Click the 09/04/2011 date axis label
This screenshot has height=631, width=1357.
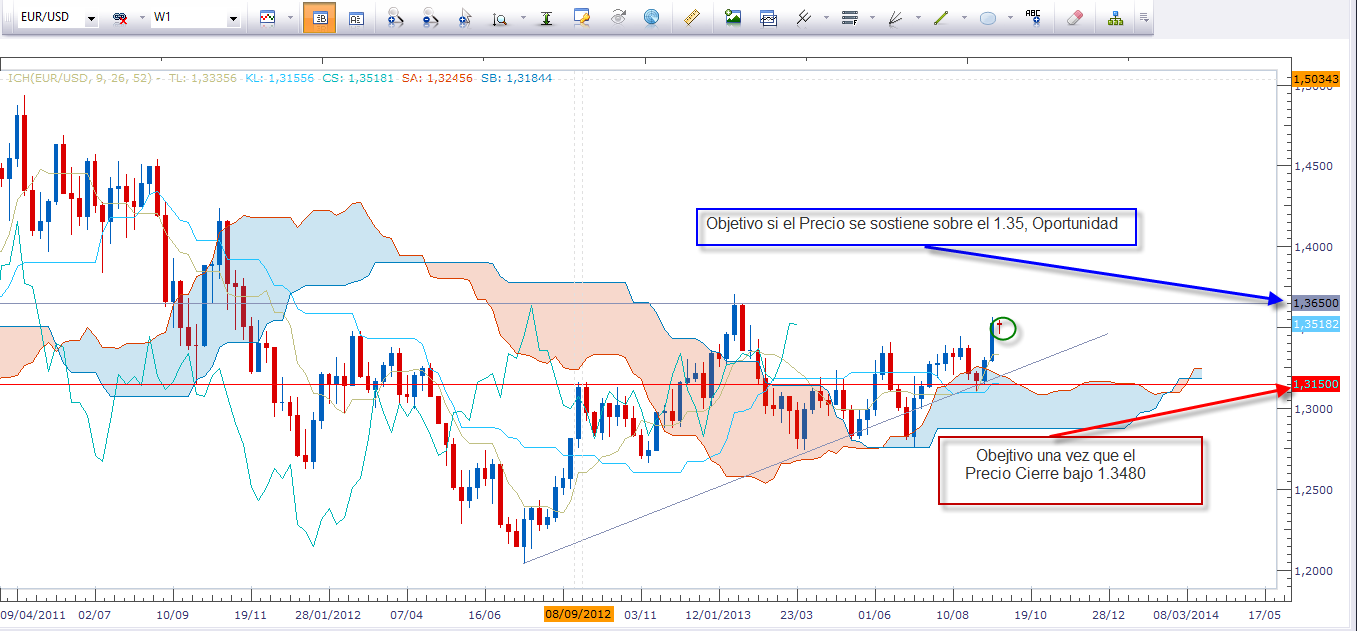click(x=33, y=613)
